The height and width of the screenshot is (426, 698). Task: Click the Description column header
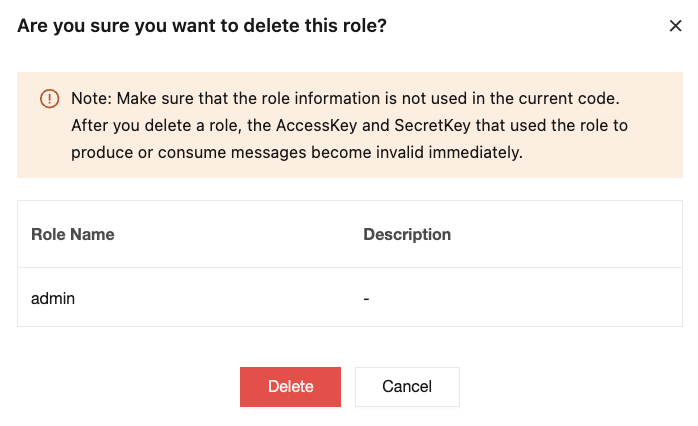(407, 235)
